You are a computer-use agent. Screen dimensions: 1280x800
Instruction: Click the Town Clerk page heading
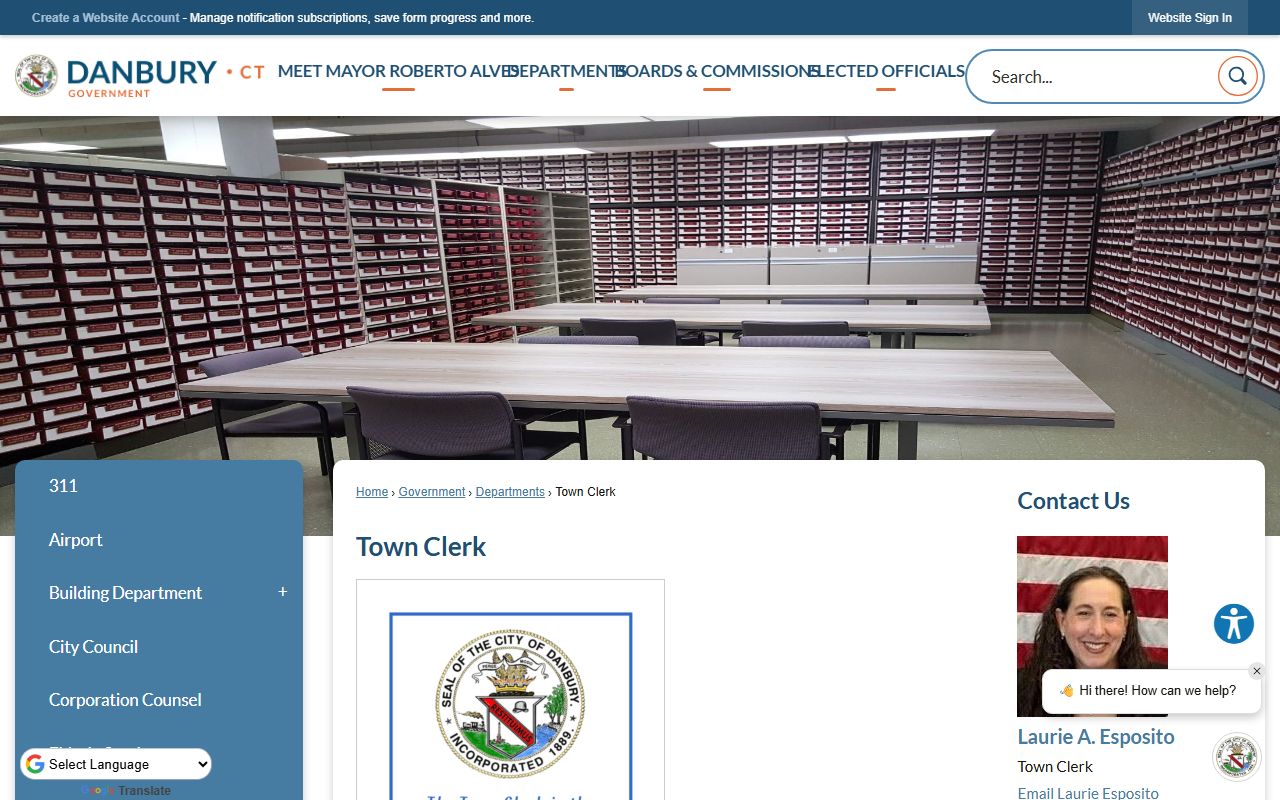421,547
